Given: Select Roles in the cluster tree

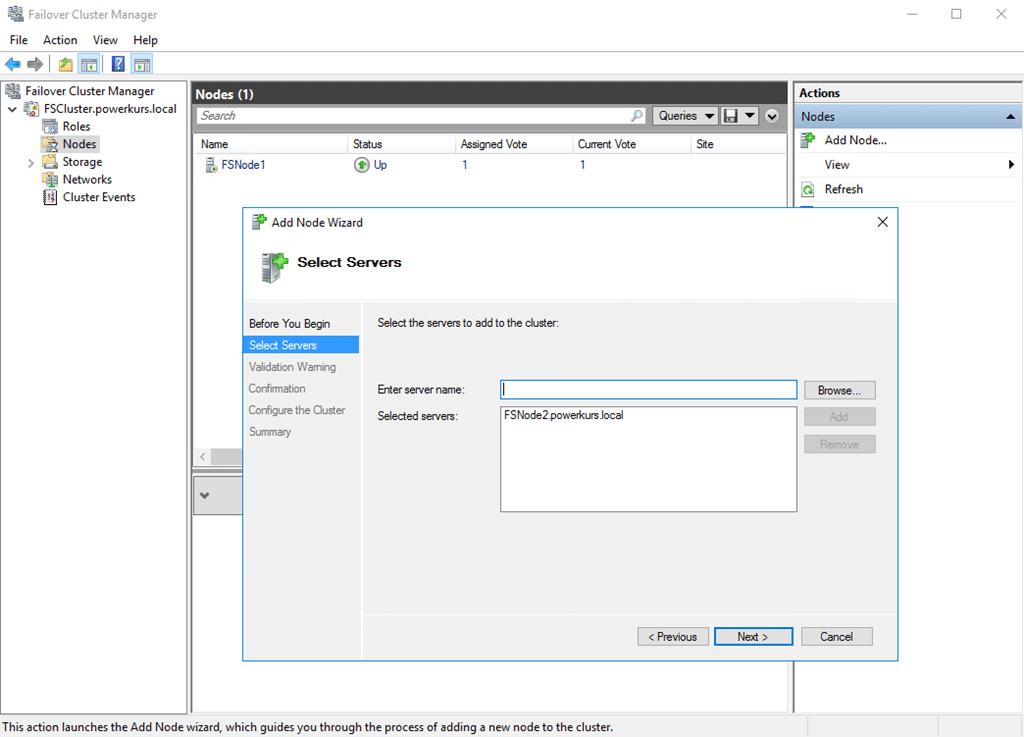Looking at the screenshot, I should 76,127.
